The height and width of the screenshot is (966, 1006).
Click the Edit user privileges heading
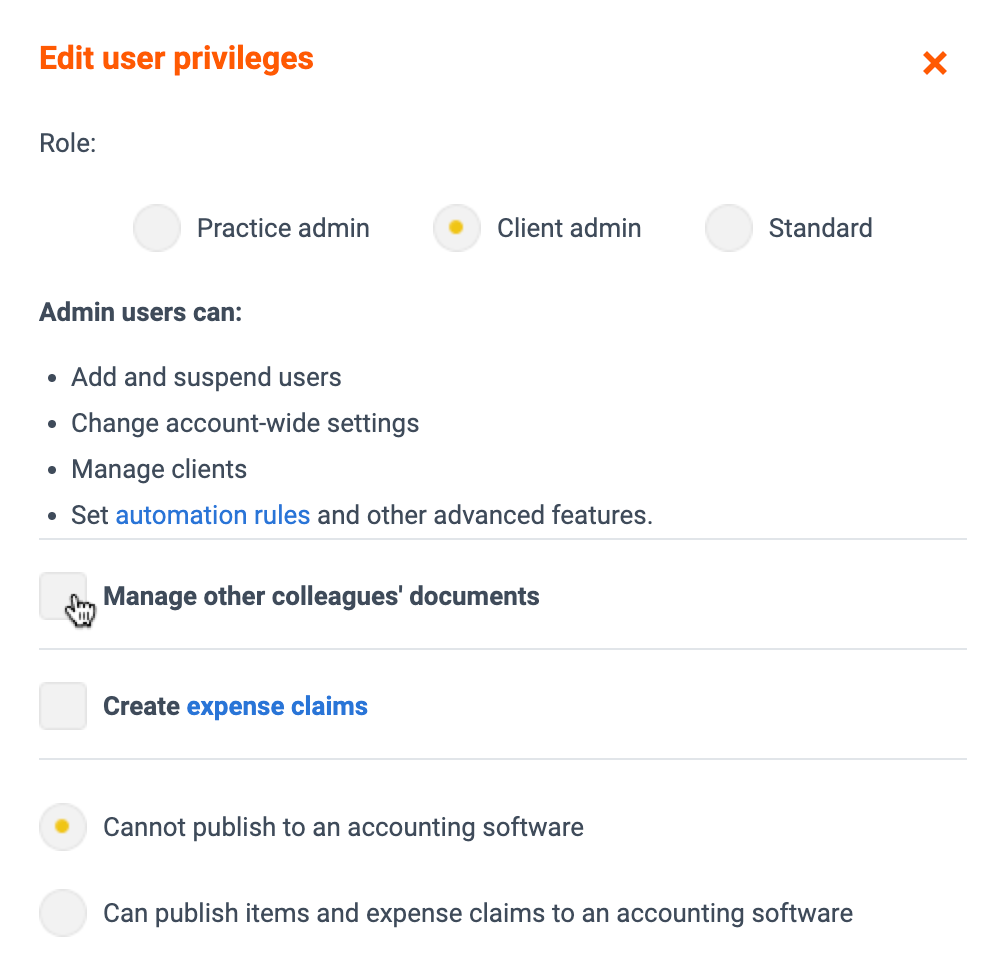coord(176,59)
